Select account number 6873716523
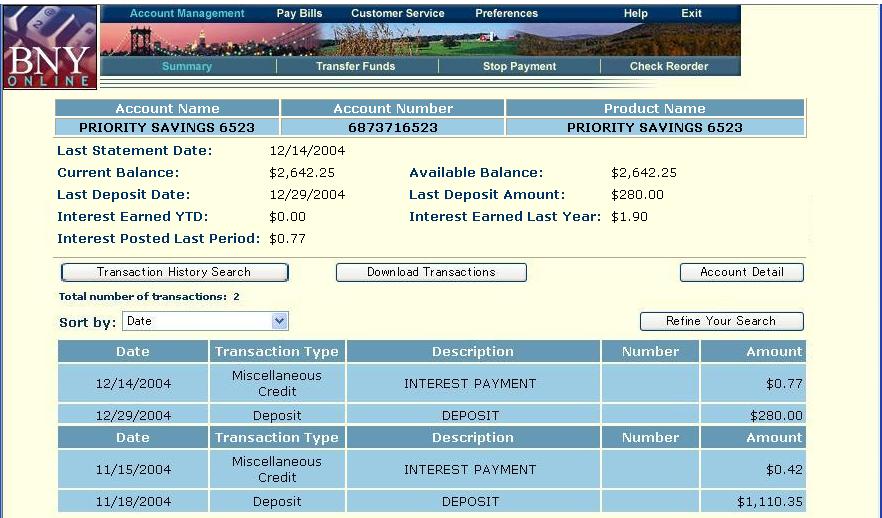 point(393,128)
